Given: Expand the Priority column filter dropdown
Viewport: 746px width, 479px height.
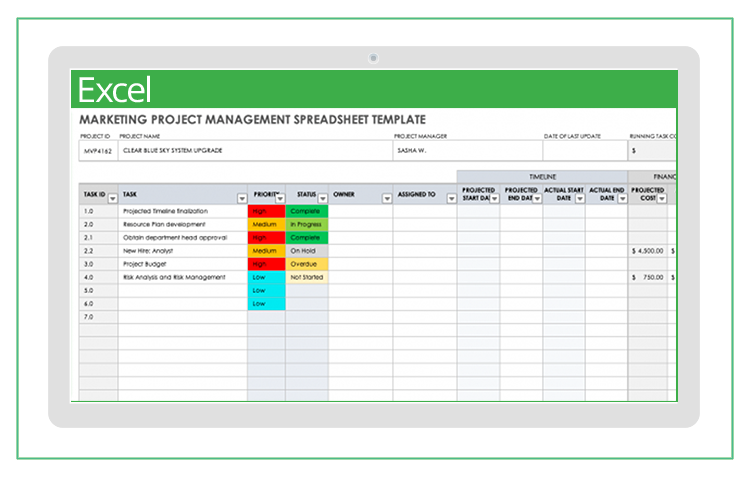Looking at the screenshot, I should coord(279,198).
